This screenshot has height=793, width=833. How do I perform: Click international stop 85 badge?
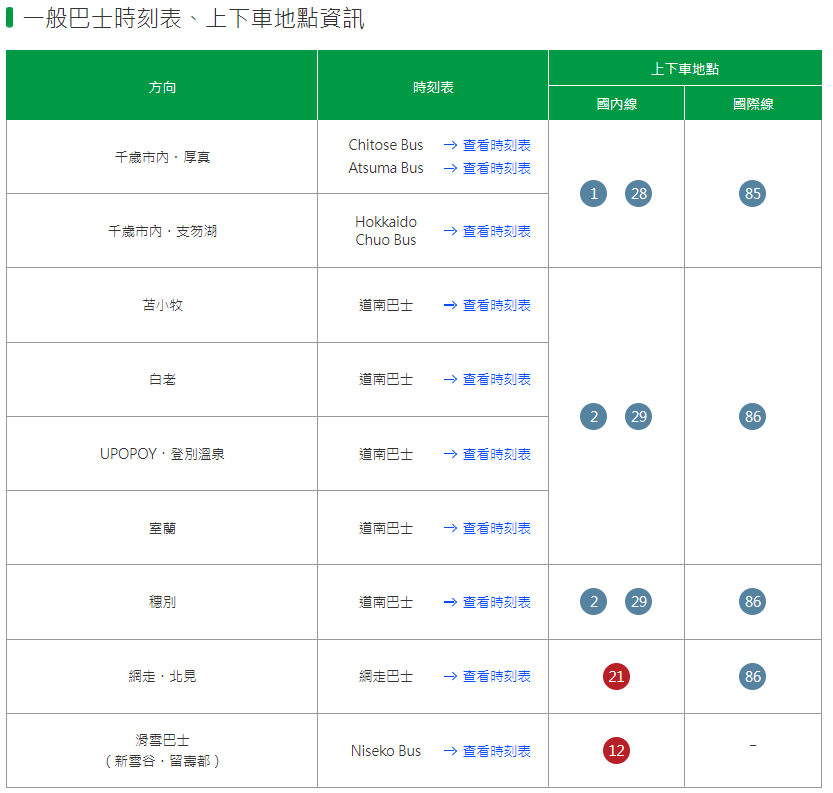tap(752, 194)
